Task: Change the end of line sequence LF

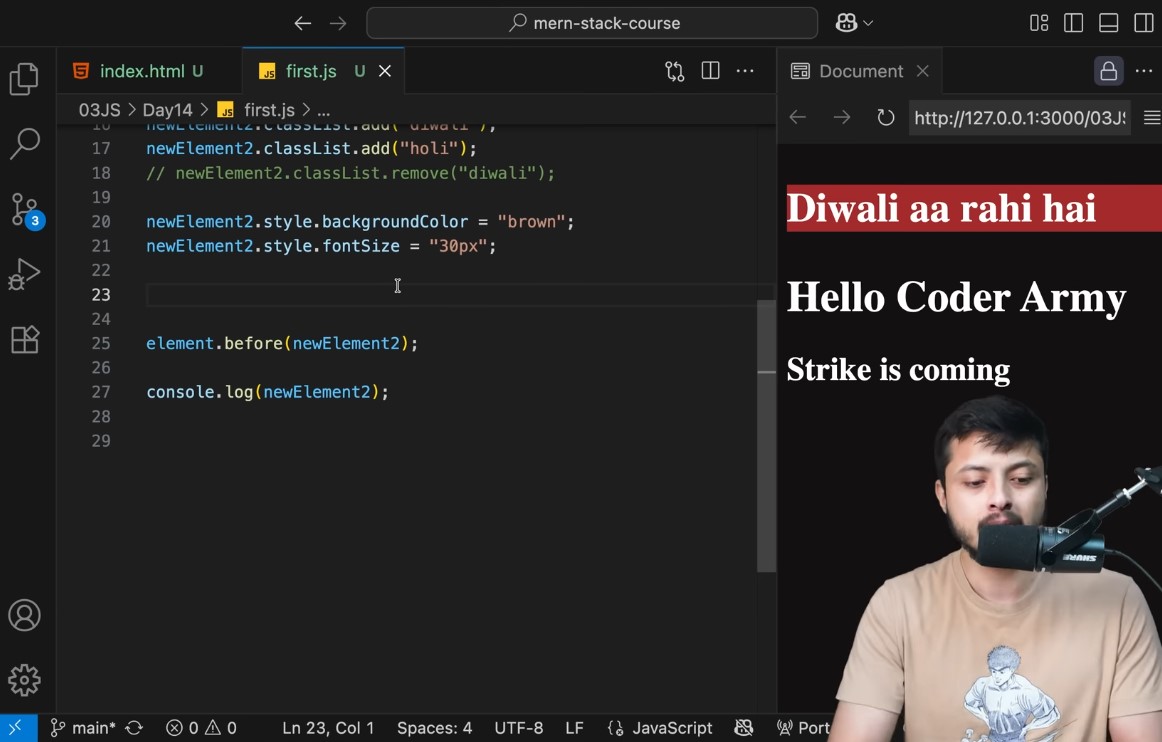Action: 574,728
